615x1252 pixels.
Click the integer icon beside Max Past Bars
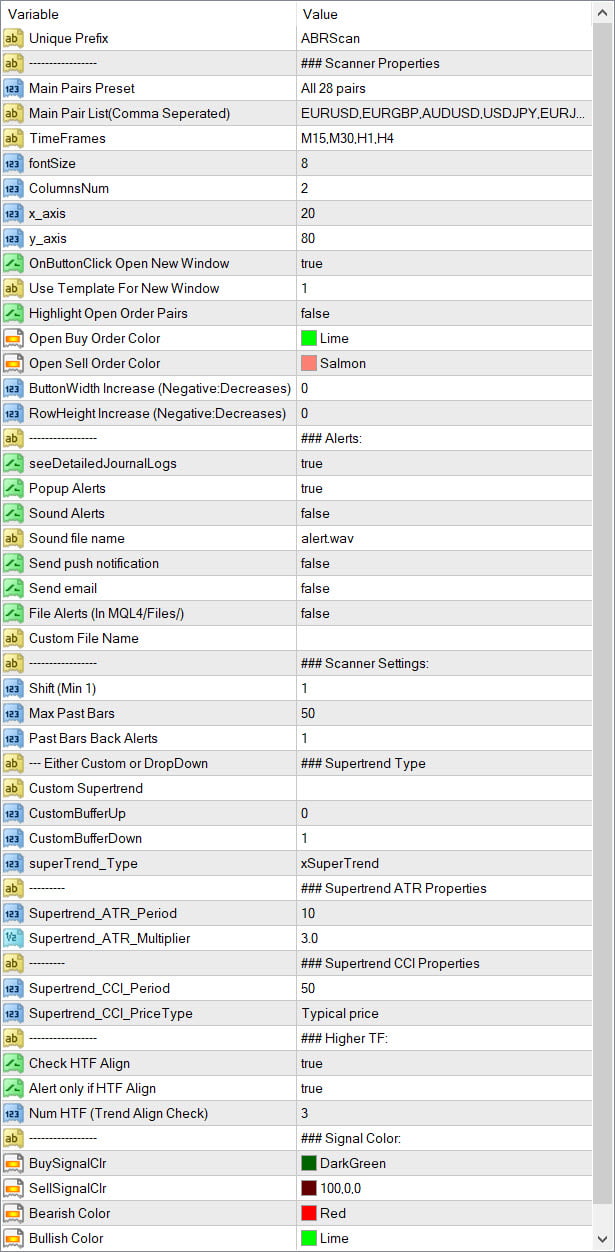tap(13, 713)
